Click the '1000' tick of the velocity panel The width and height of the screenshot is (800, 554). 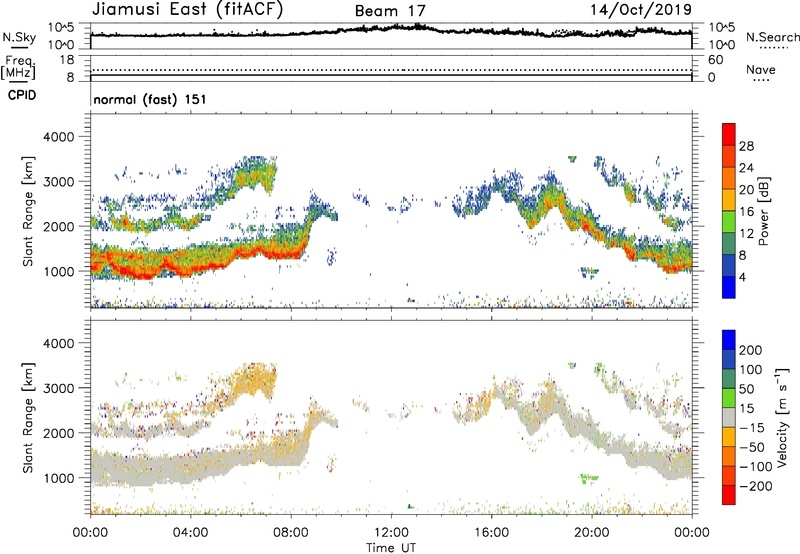(x=58, y=477)
